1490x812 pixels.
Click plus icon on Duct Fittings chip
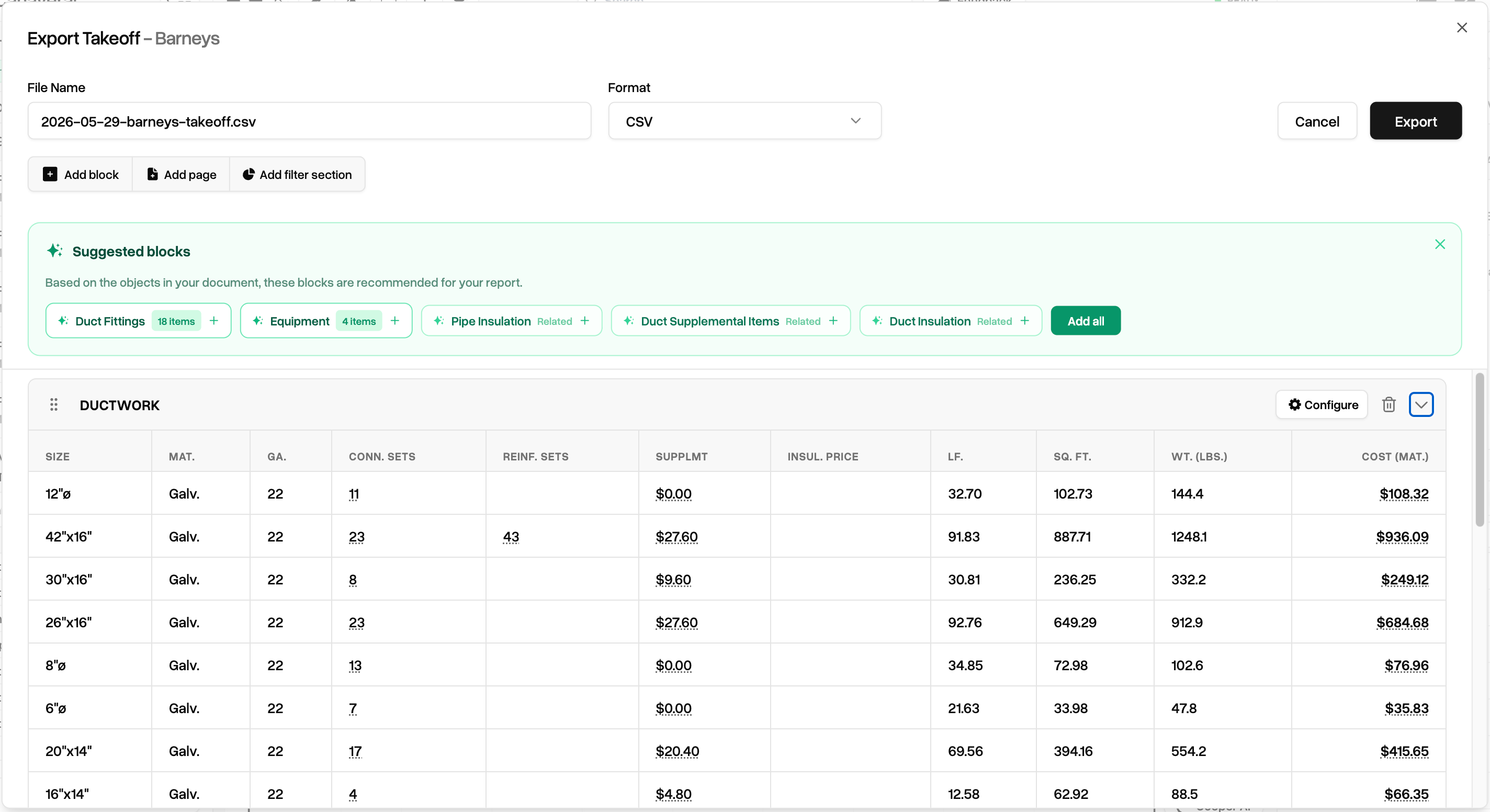[214, 321]
